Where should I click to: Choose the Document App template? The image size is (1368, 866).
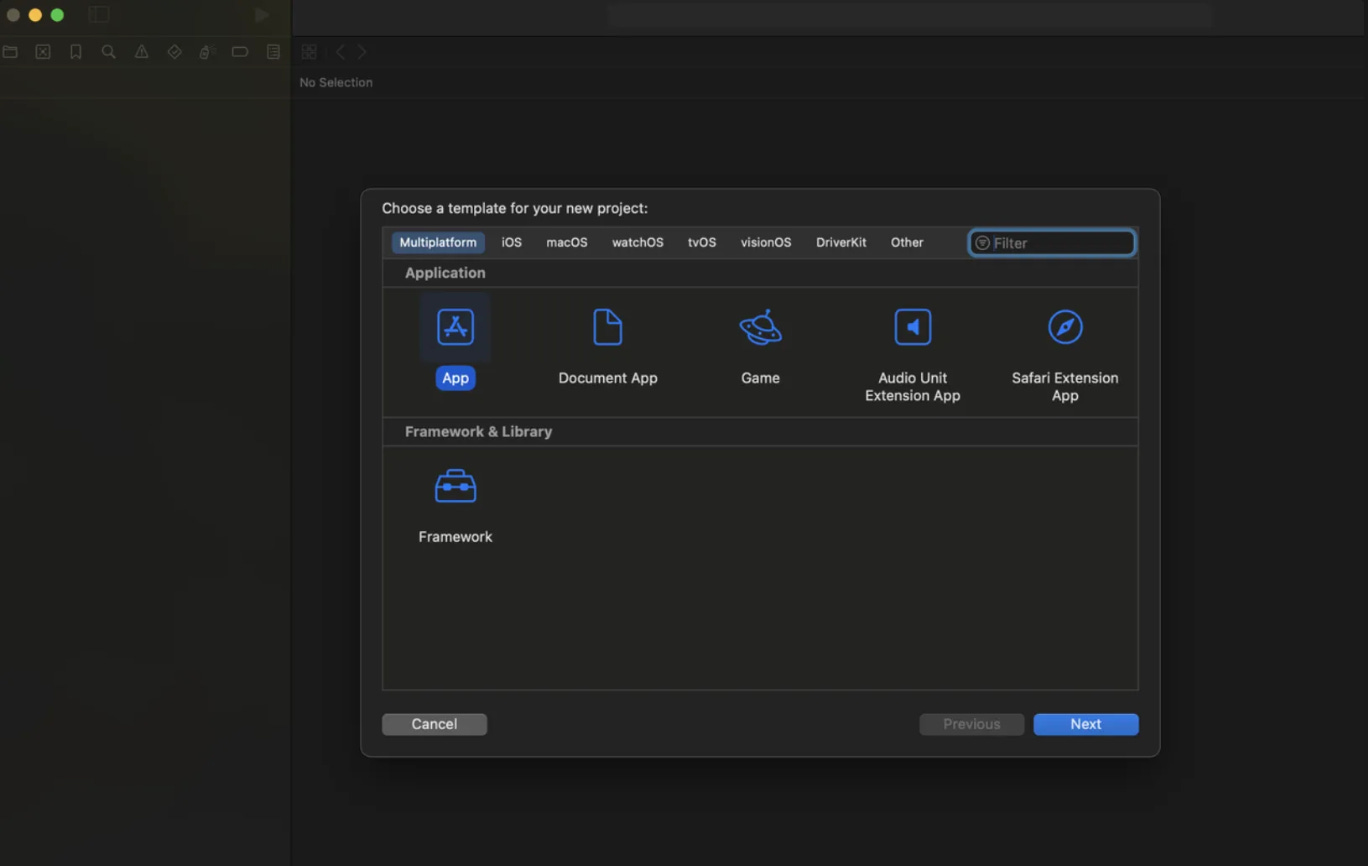pos(607,328)
